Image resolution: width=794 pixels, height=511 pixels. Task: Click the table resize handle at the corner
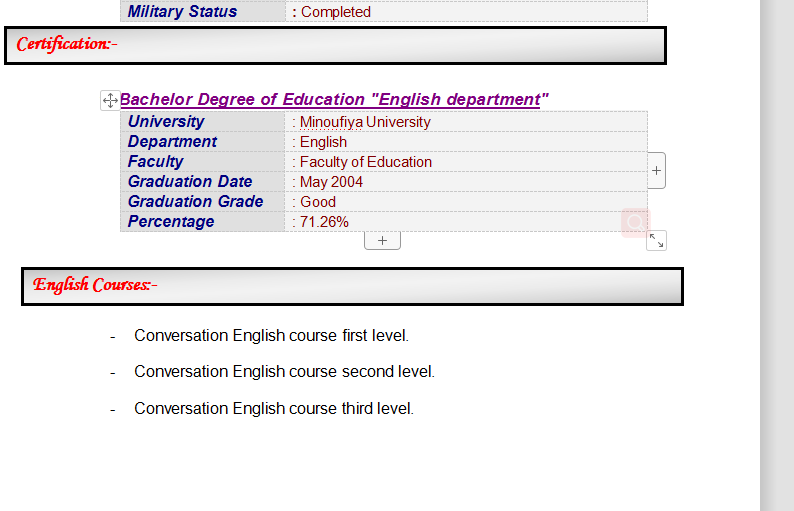point(656,240)
